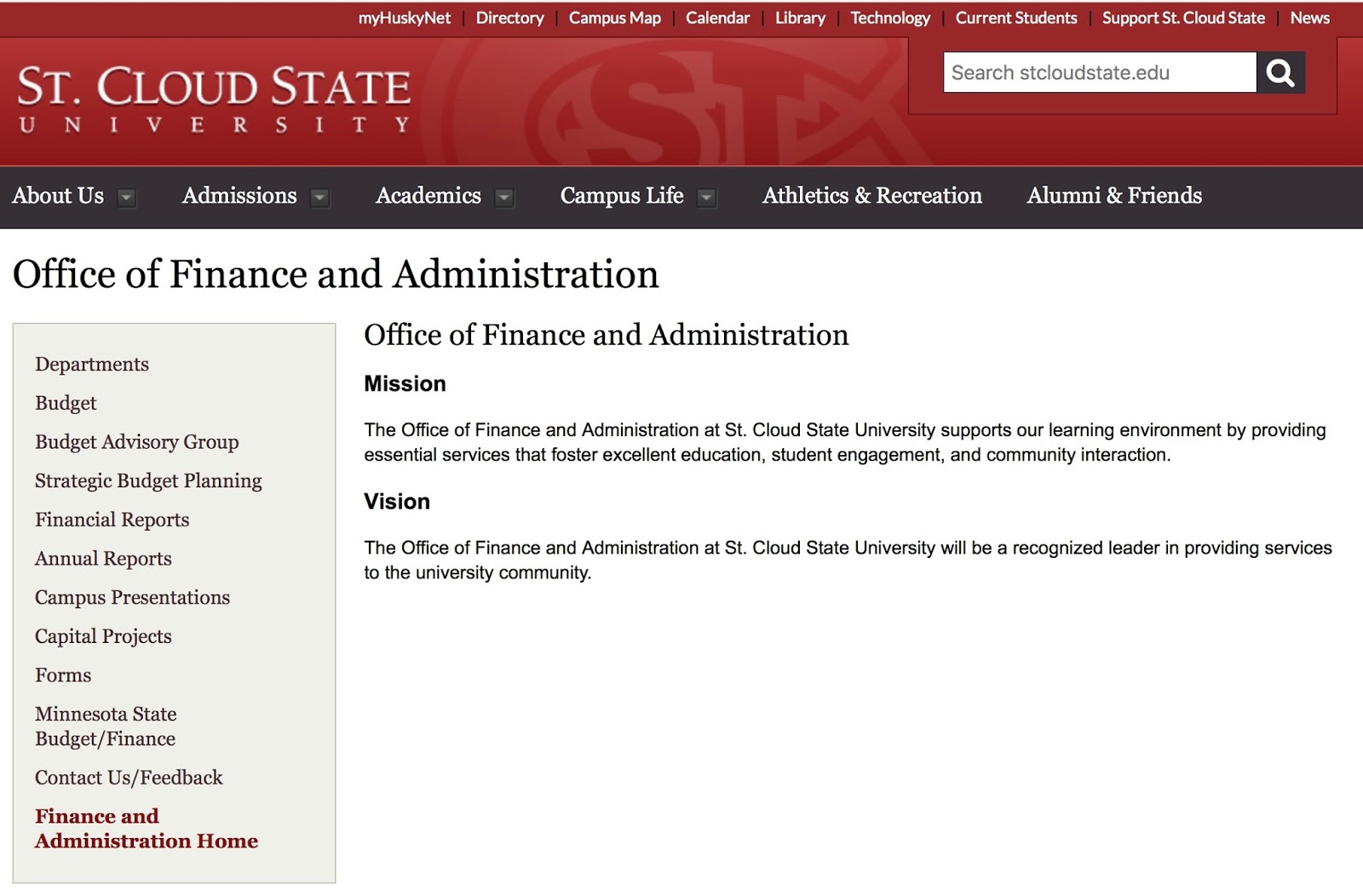The width and height of the screenshot is (1363, 896).
Task: Select Departments in the sidebar
Action: [x=92, y=365]
